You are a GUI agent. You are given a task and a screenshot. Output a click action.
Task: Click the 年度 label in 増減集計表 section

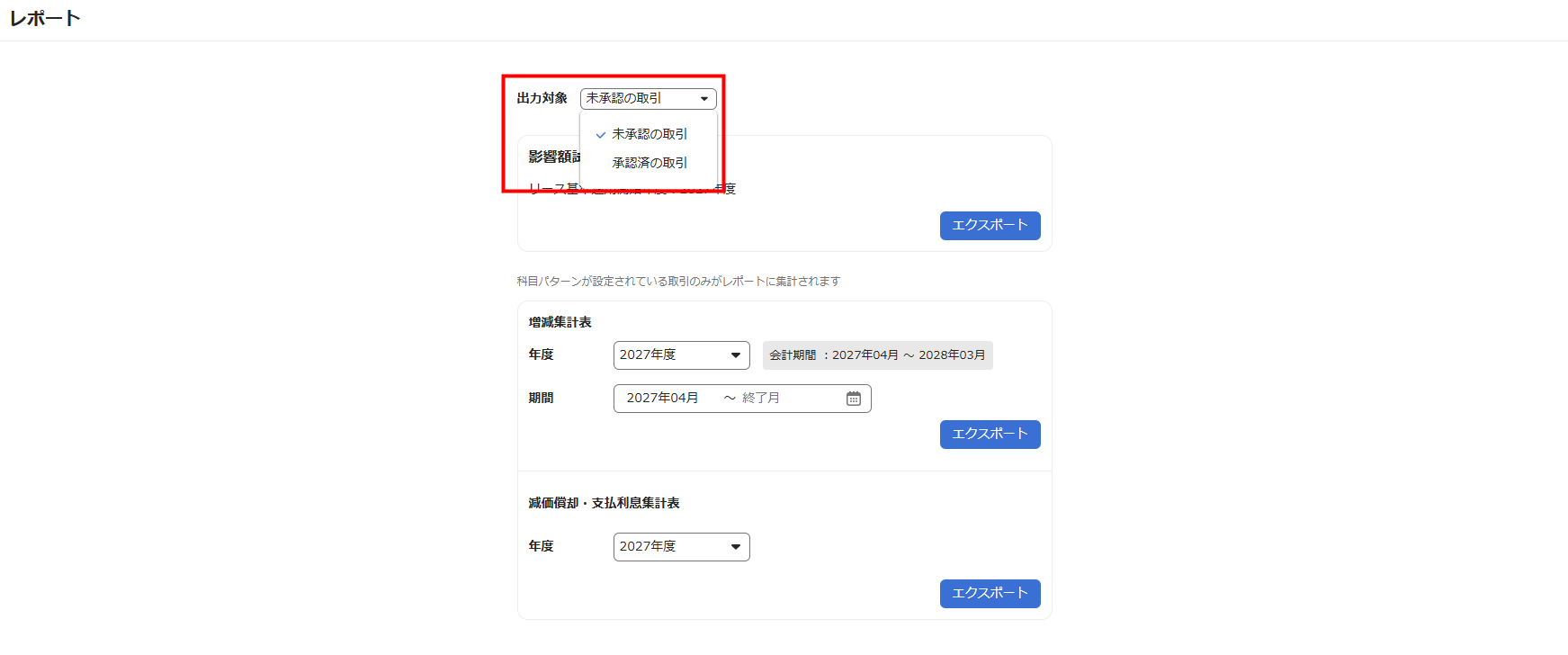click(541, 354)
